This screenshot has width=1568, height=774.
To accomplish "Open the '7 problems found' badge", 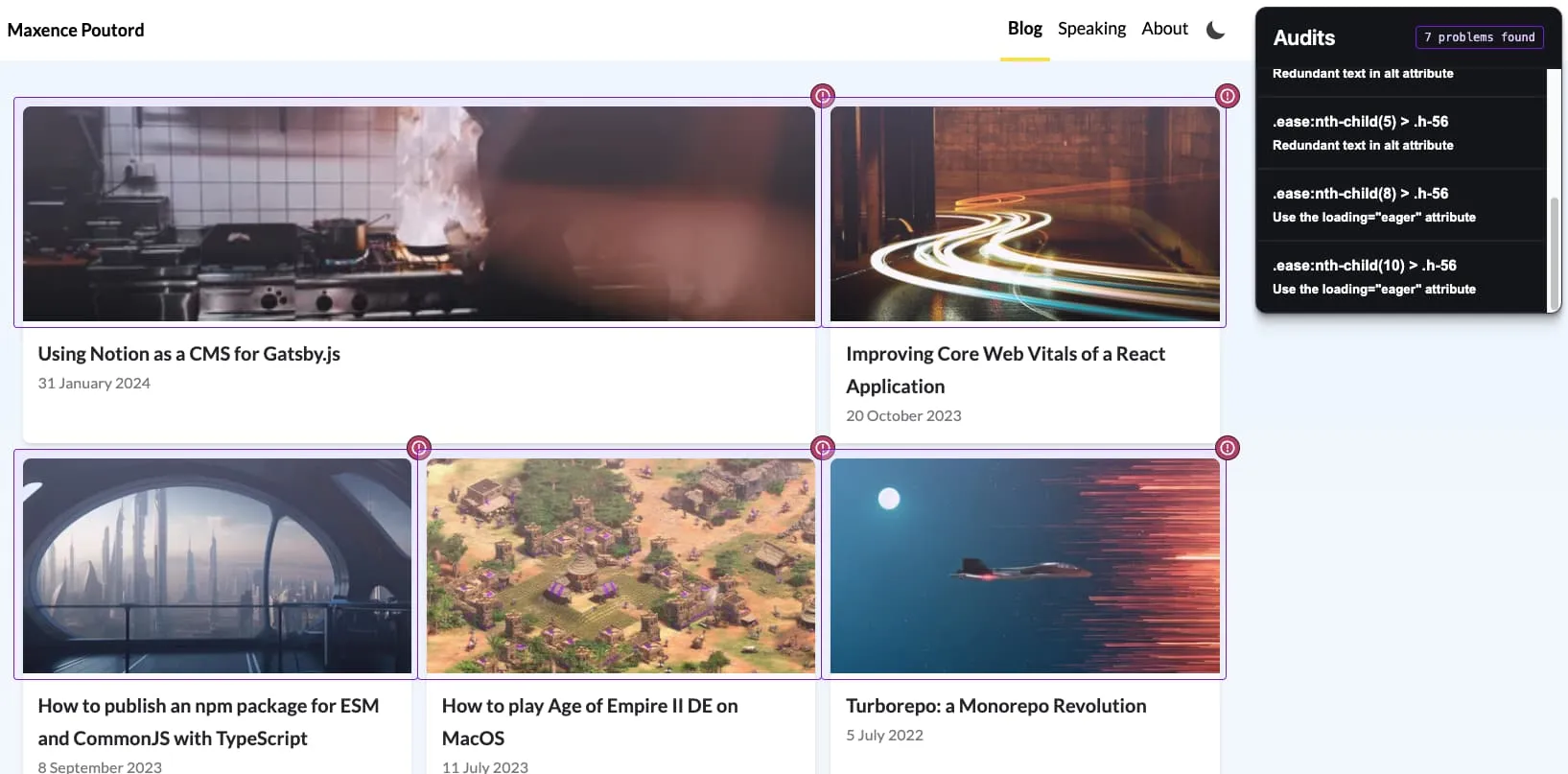I will click(1479, 37).
